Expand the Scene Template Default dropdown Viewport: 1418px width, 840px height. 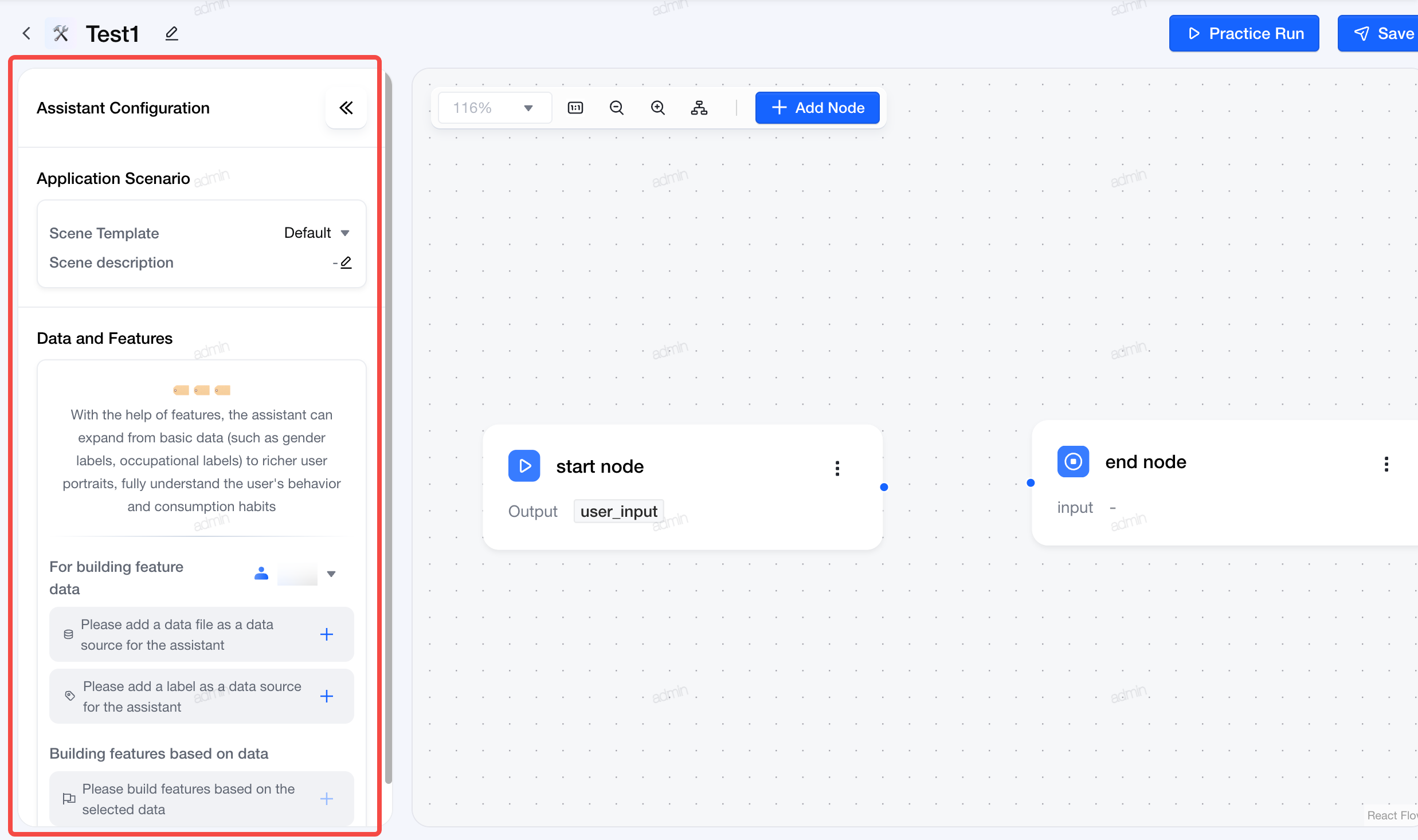tap(317, 233)
